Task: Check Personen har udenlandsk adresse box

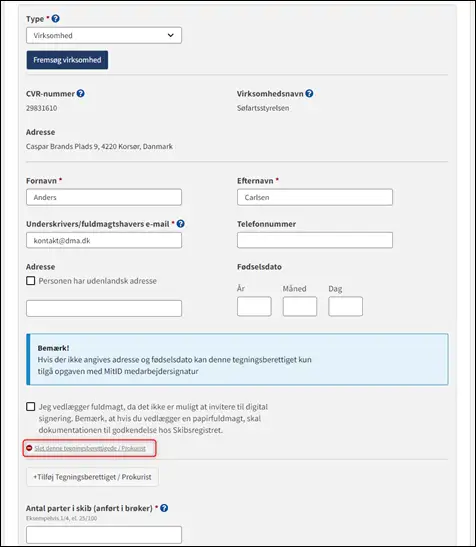Action: click(x=31, y=281)
